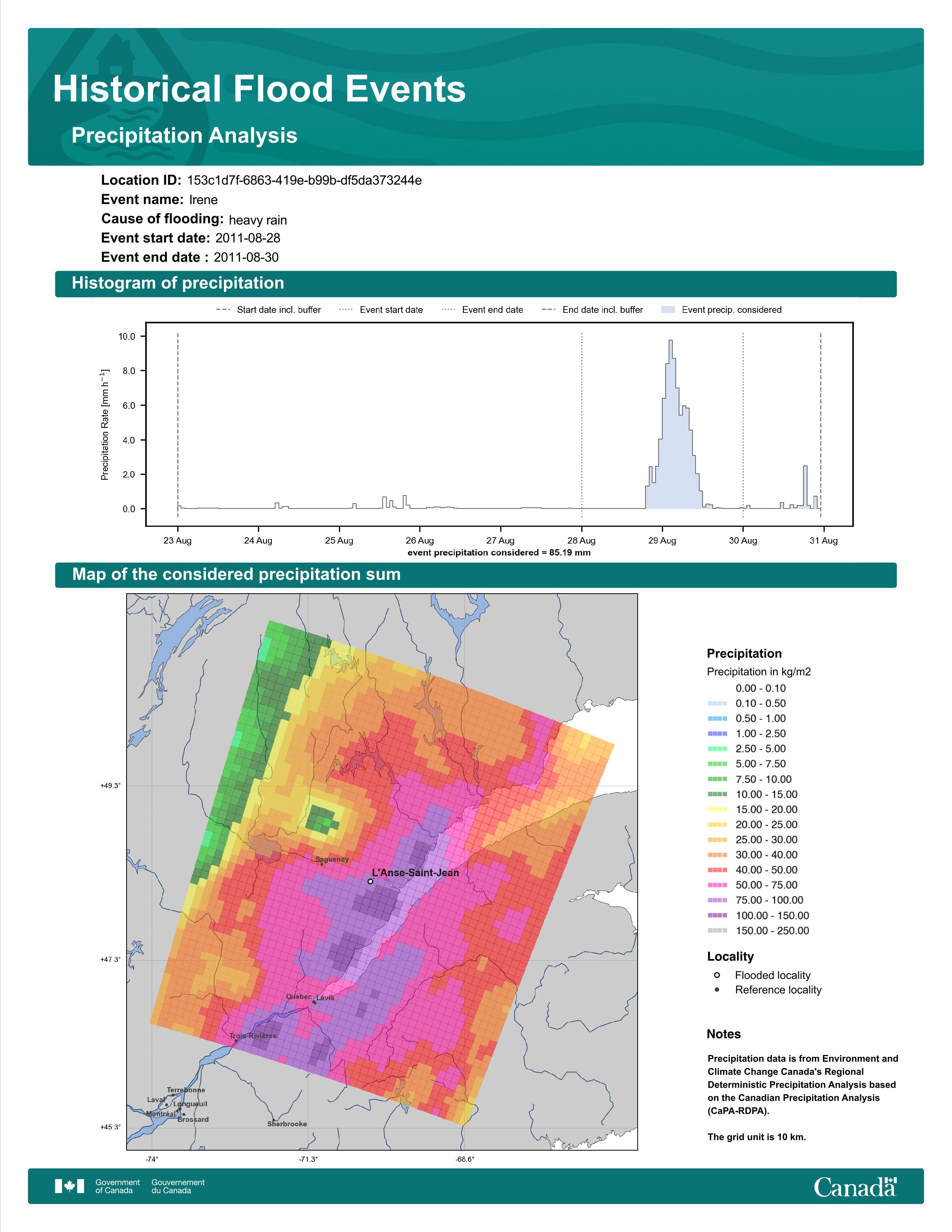Click the Canadian flag icon in footer

click(x=69, y=1186)
